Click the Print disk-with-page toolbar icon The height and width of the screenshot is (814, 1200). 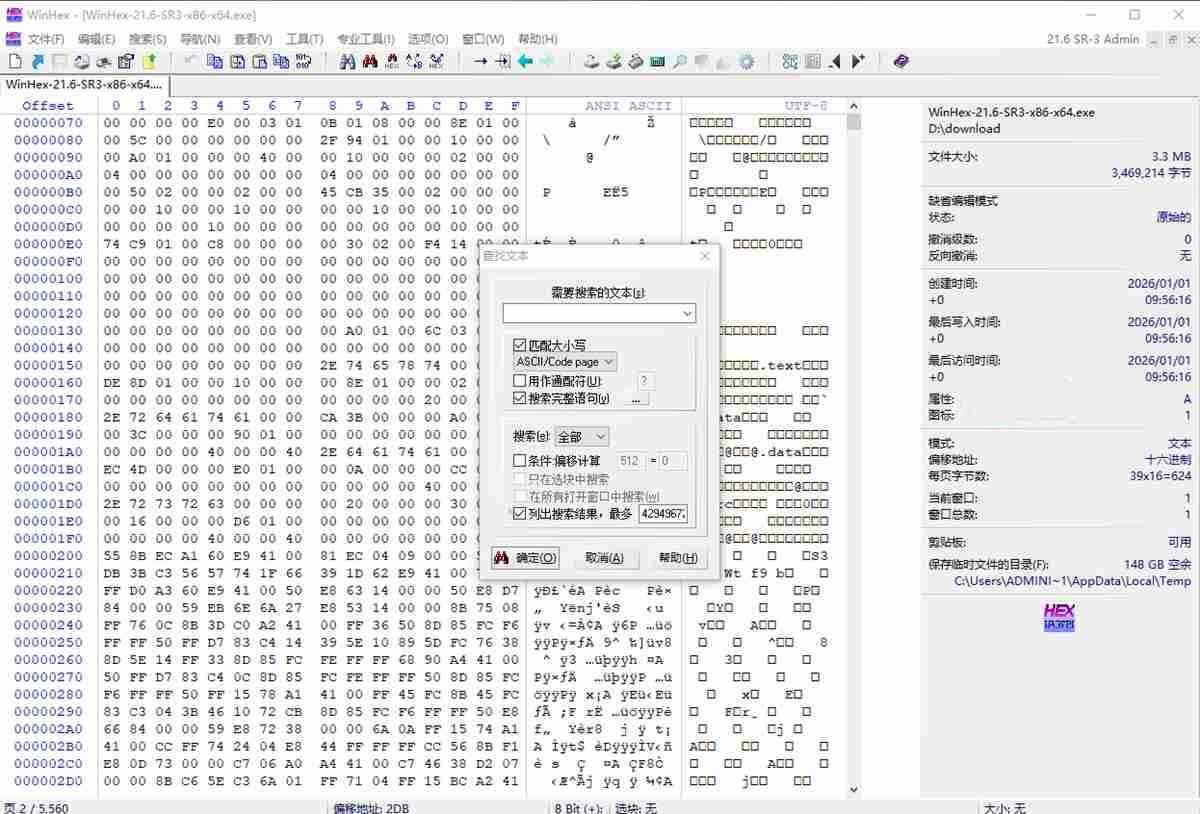coord(81,61)
